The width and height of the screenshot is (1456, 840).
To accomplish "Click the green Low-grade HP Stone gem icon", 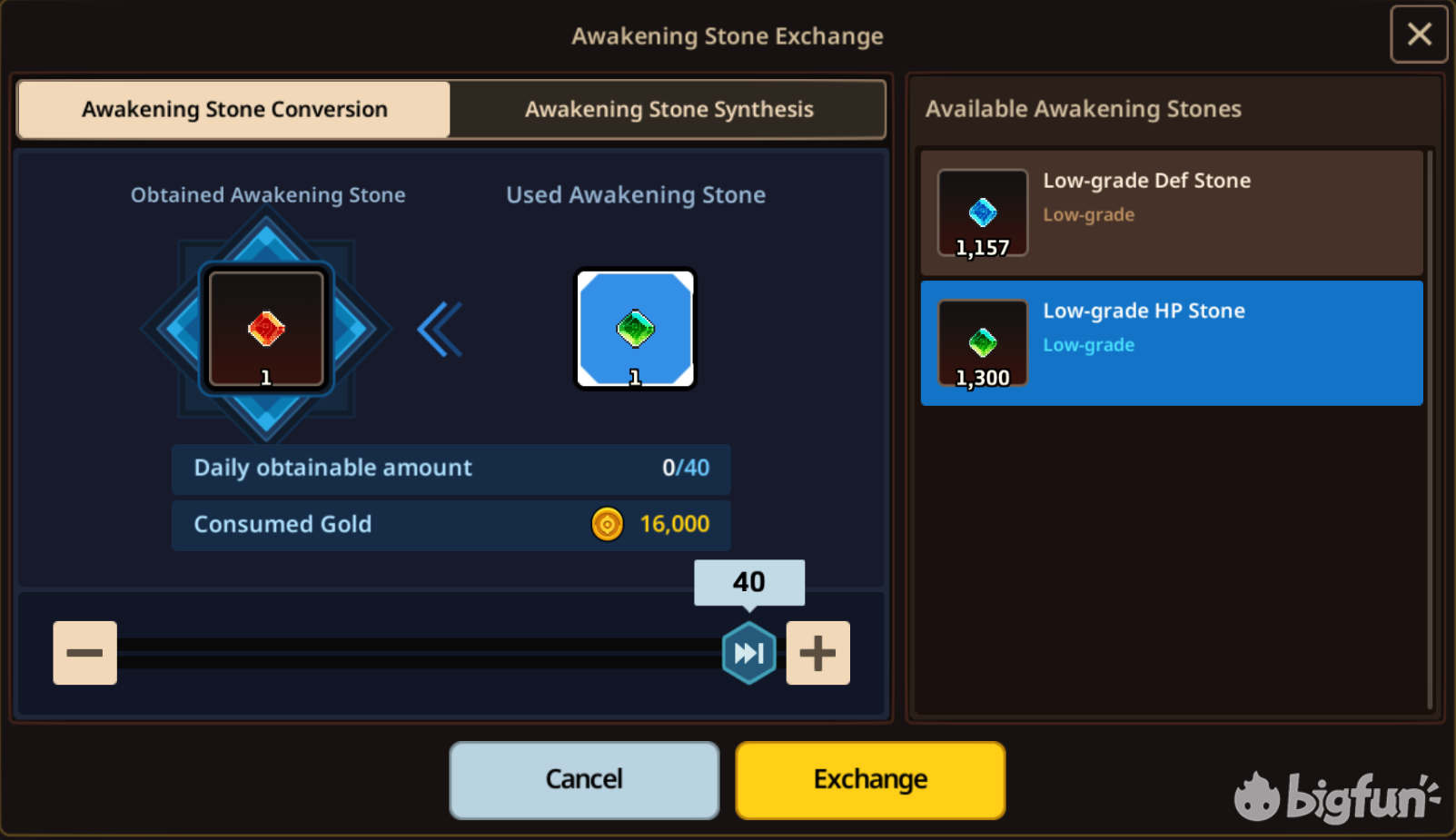I will tap(983, 343).
